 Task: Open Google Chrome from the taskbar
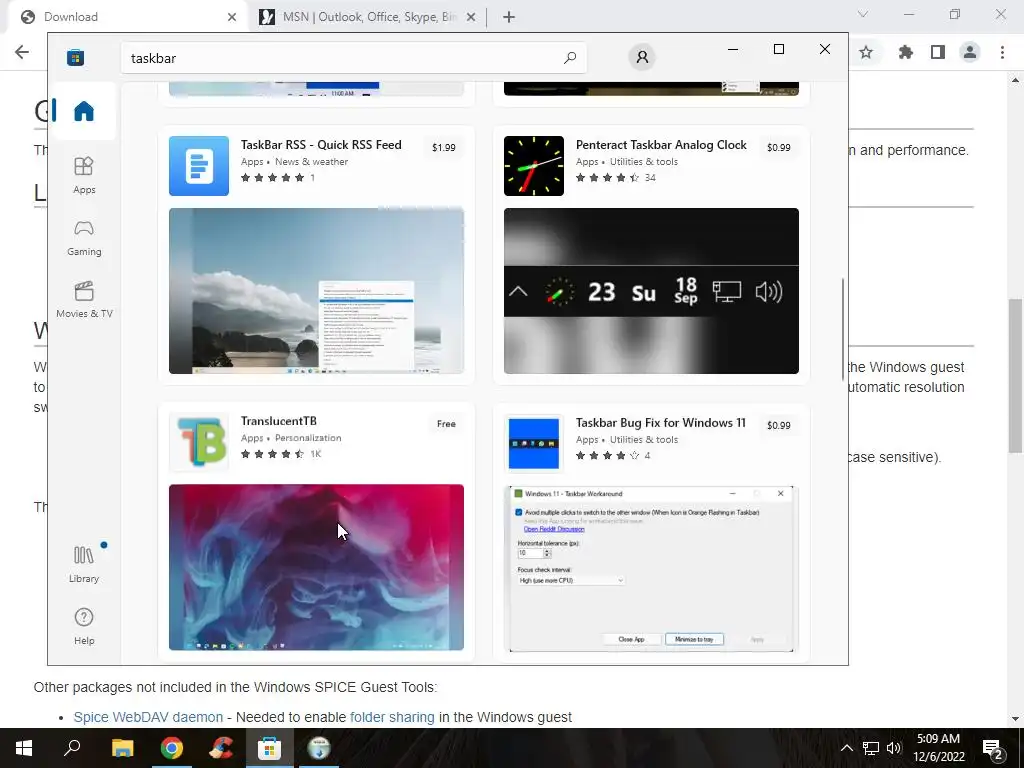tap(172, 748)
